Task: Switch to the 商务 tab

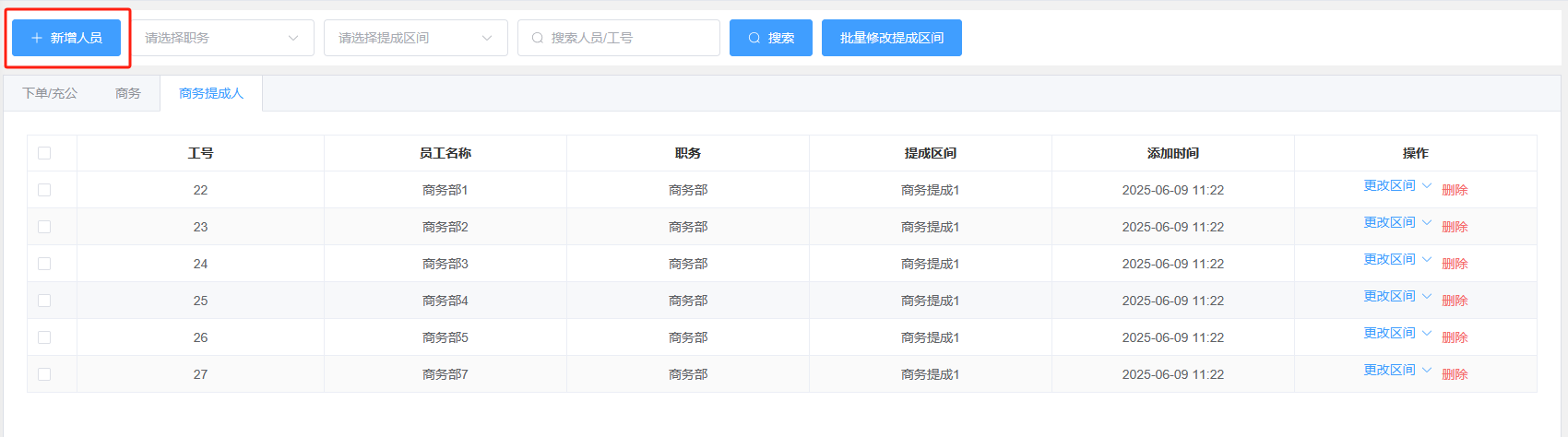Action: [128, 93]
